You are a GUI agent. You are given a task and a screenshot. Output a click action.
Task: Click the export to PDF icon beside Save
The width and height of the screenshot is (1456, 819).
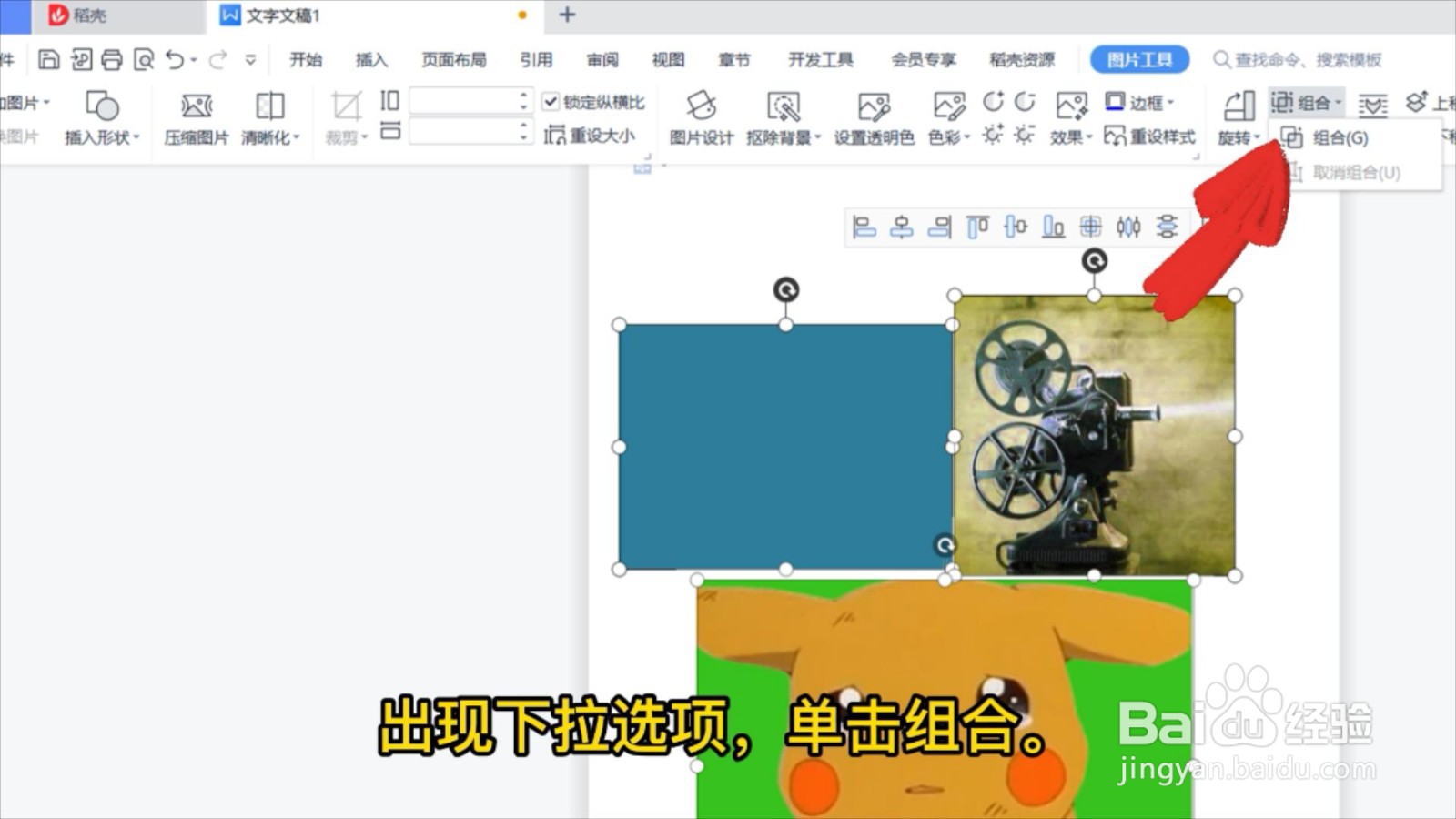pyautogui.click(x=81, y=60)
